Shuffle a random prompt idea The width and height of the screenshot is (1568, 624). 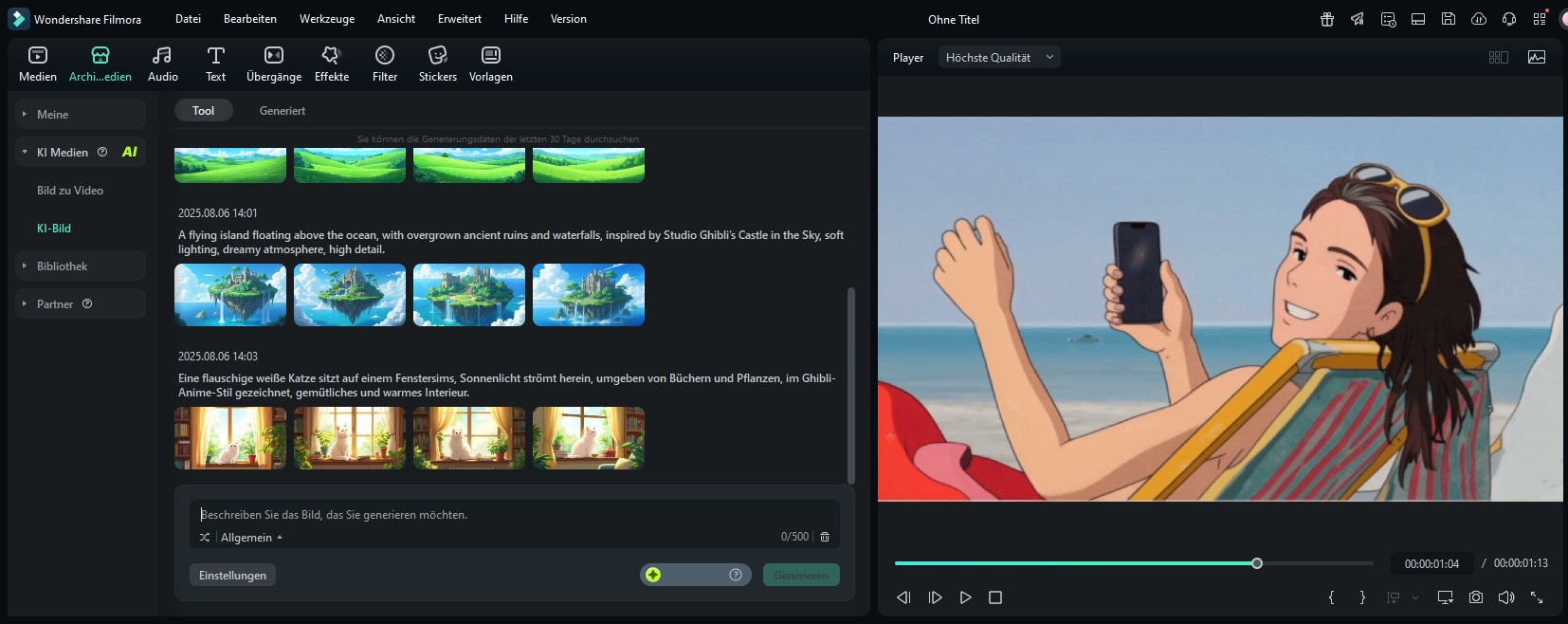[x=205, y=538]
